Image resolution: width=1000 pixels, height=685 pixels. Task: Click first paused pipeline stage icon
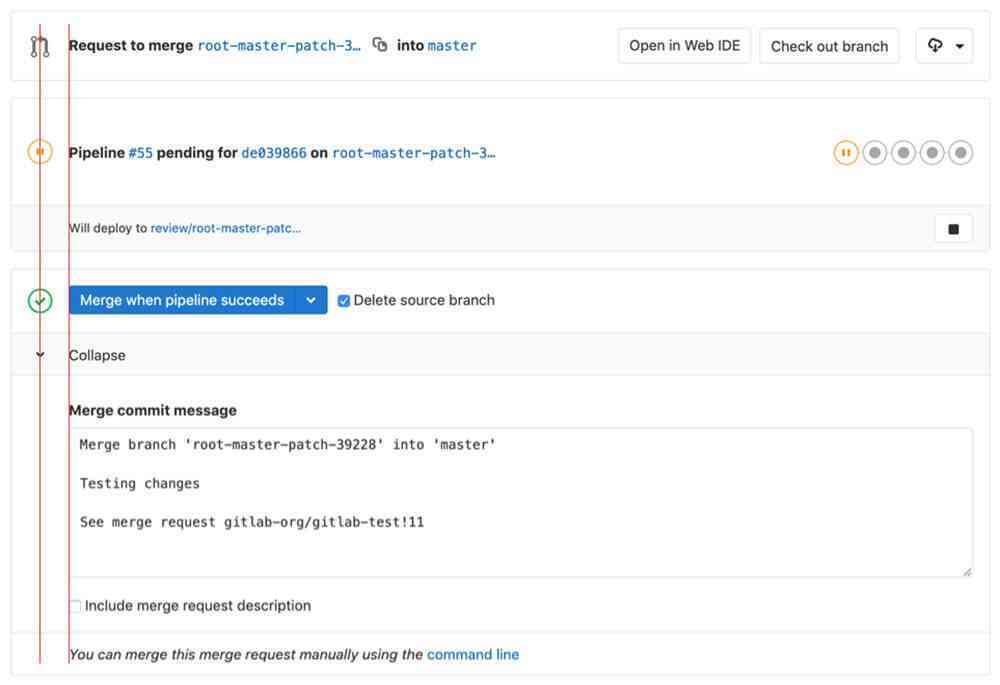846,153
